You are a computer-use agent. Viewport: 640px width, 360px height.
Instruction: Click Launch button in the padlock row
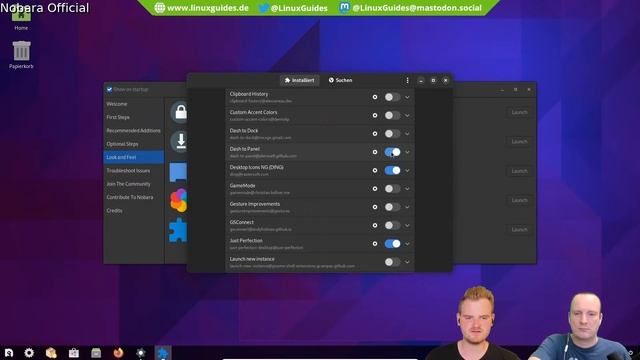519,112
